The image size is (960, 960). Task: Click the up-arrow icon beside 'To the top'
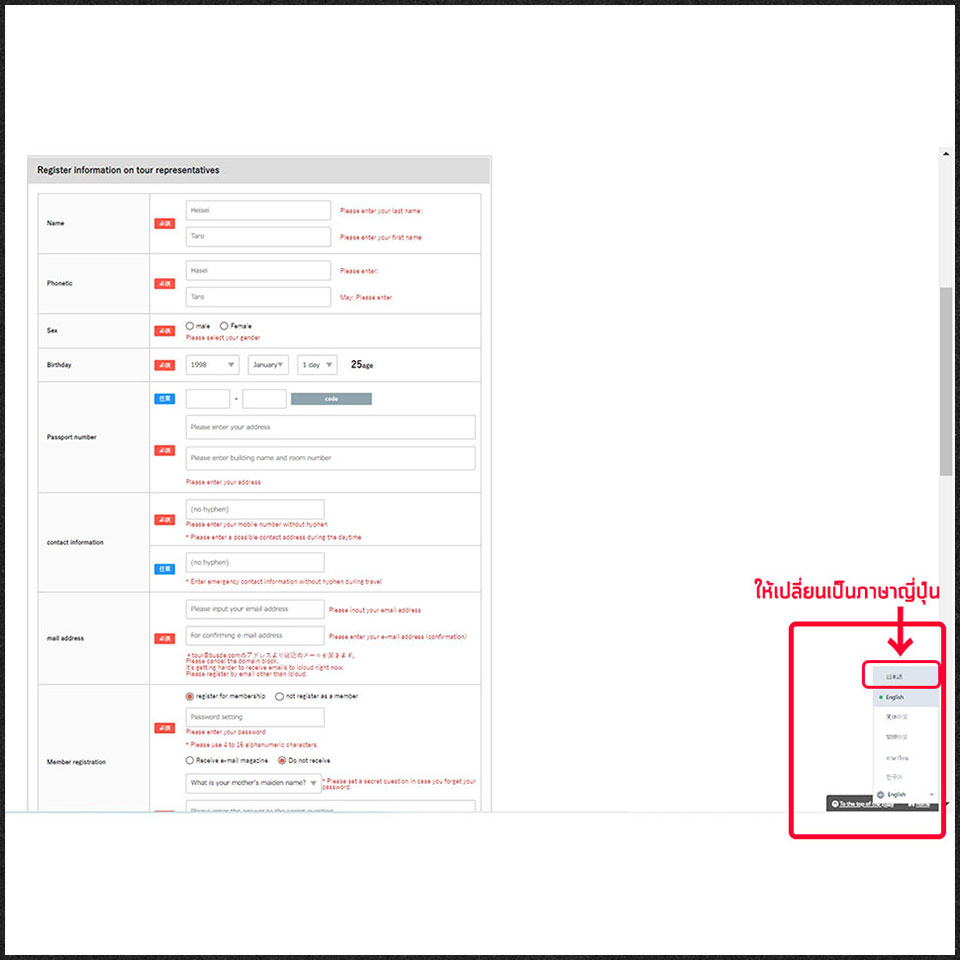click(x=835, y=804)
